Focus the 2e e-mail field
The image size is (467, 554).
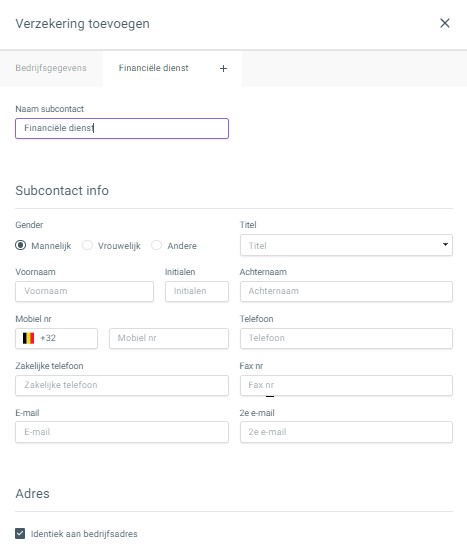(x=346, y=432)
